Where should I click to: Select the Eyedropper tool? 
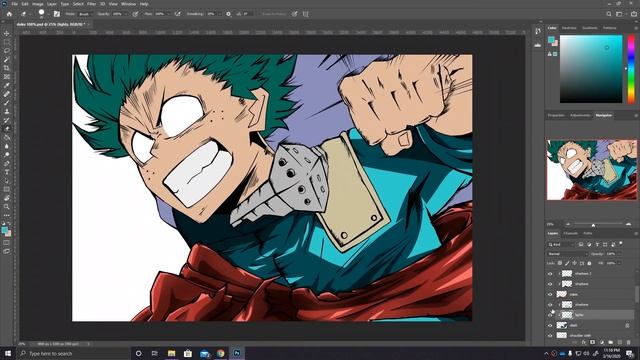(7, 85)
